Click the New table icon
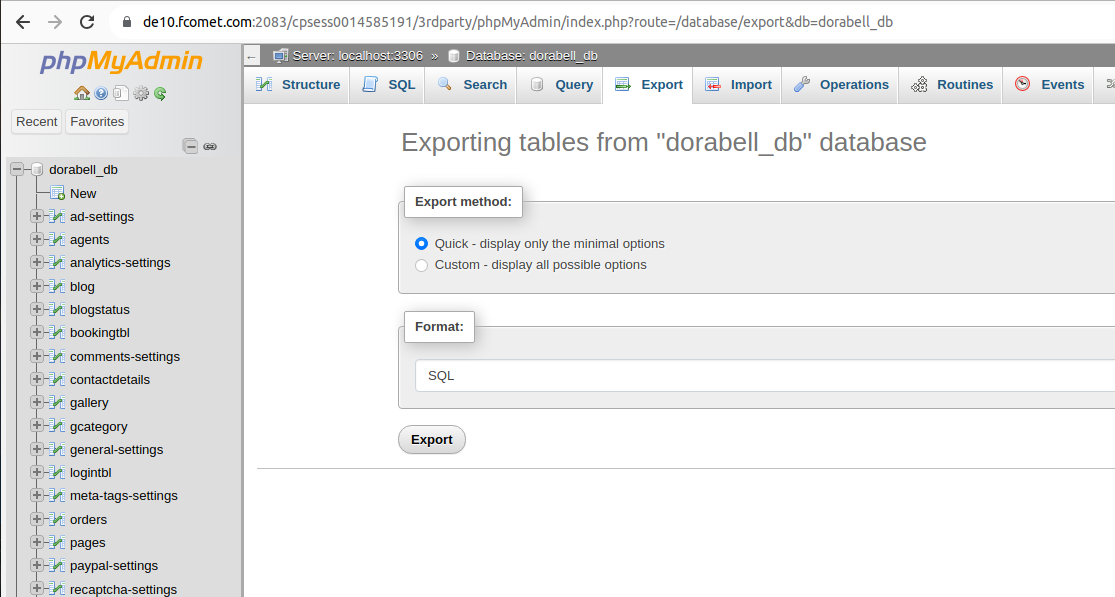 [58, 193]
